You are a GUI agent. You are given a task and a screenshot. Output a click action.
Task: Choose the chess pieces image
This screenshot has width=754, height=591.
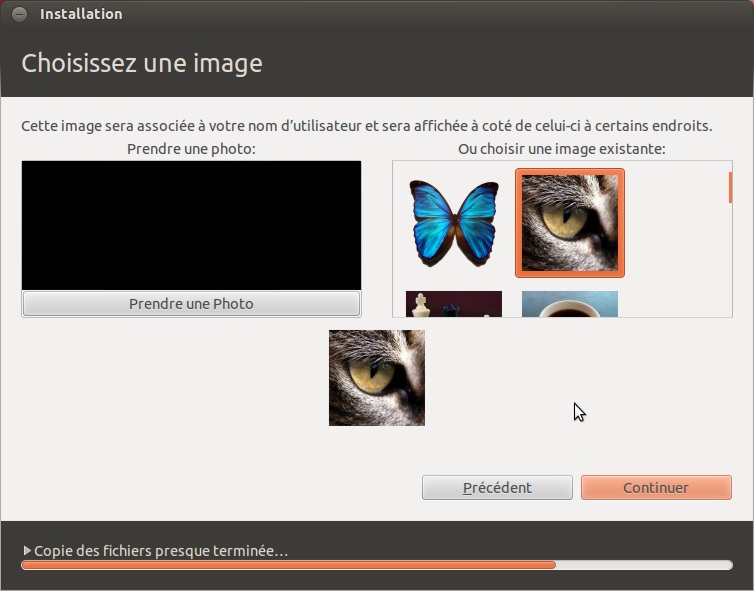[x=454, y=304]
